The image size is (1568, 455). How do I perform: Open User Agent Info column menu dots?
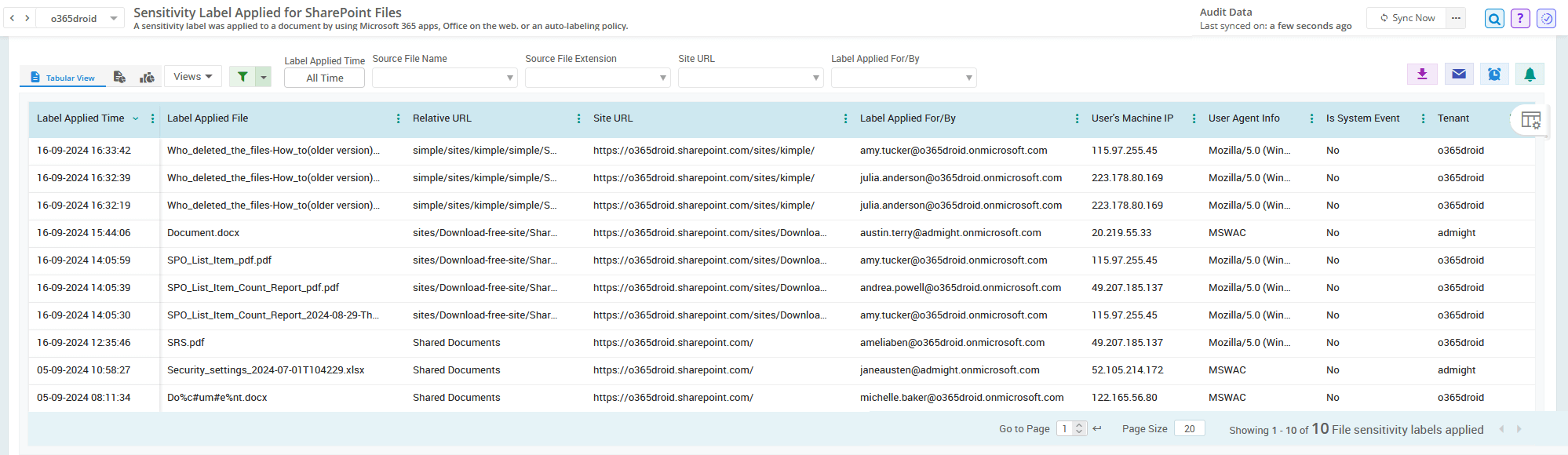coord(1312,118)
